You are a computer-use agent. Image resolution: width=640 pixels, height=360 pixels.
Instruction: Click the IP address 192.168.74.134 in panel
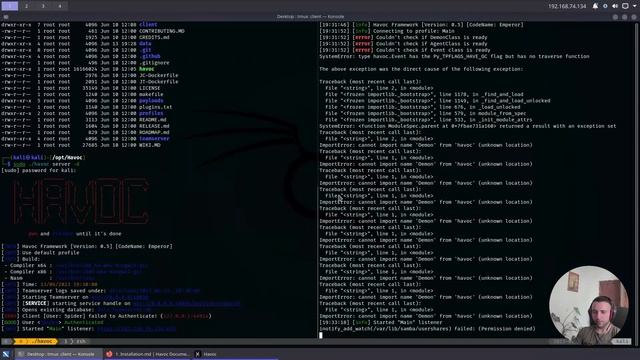(567, 6)
